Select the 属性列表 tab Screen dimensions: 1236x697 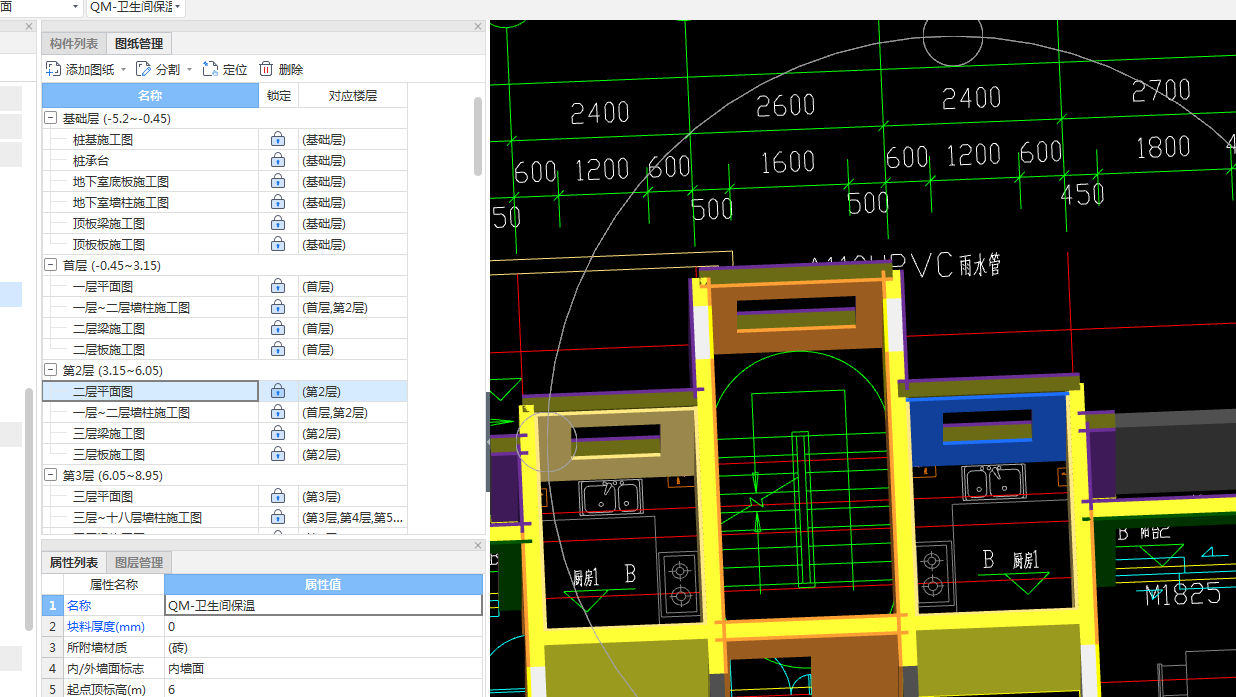tap(74, 563)
